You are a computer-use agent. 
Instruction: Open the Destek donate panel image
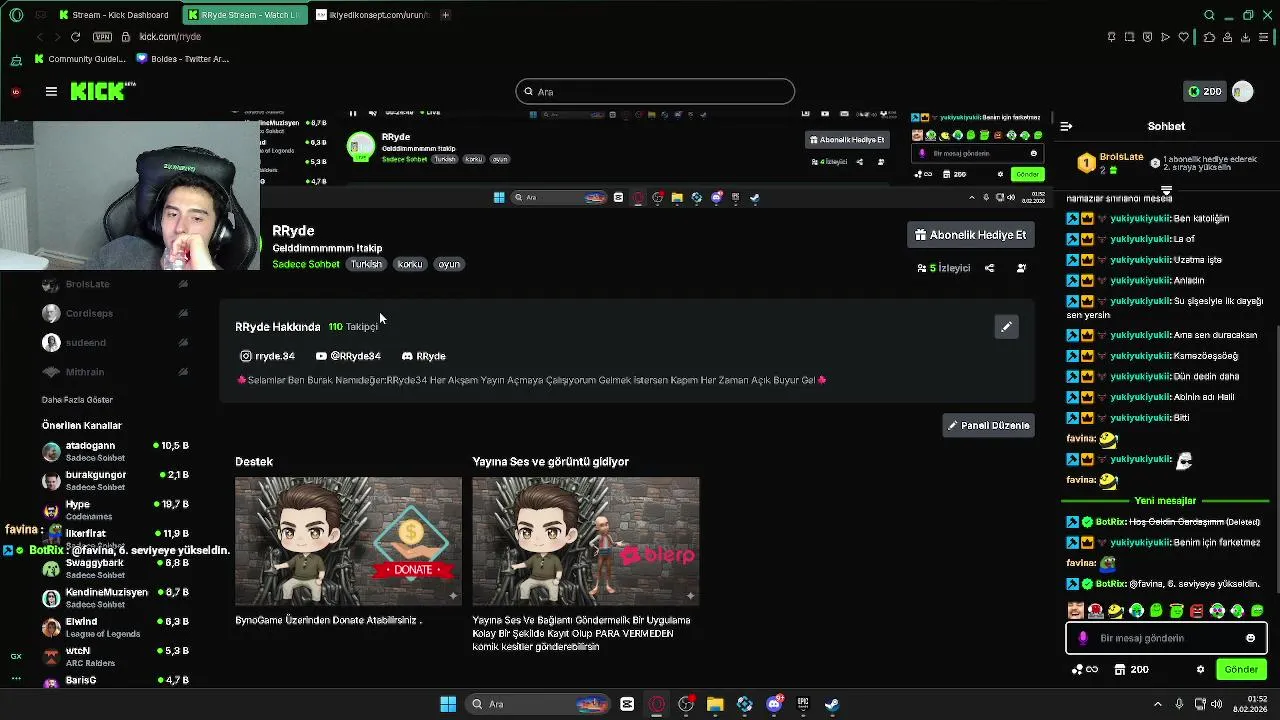point(348,541)
